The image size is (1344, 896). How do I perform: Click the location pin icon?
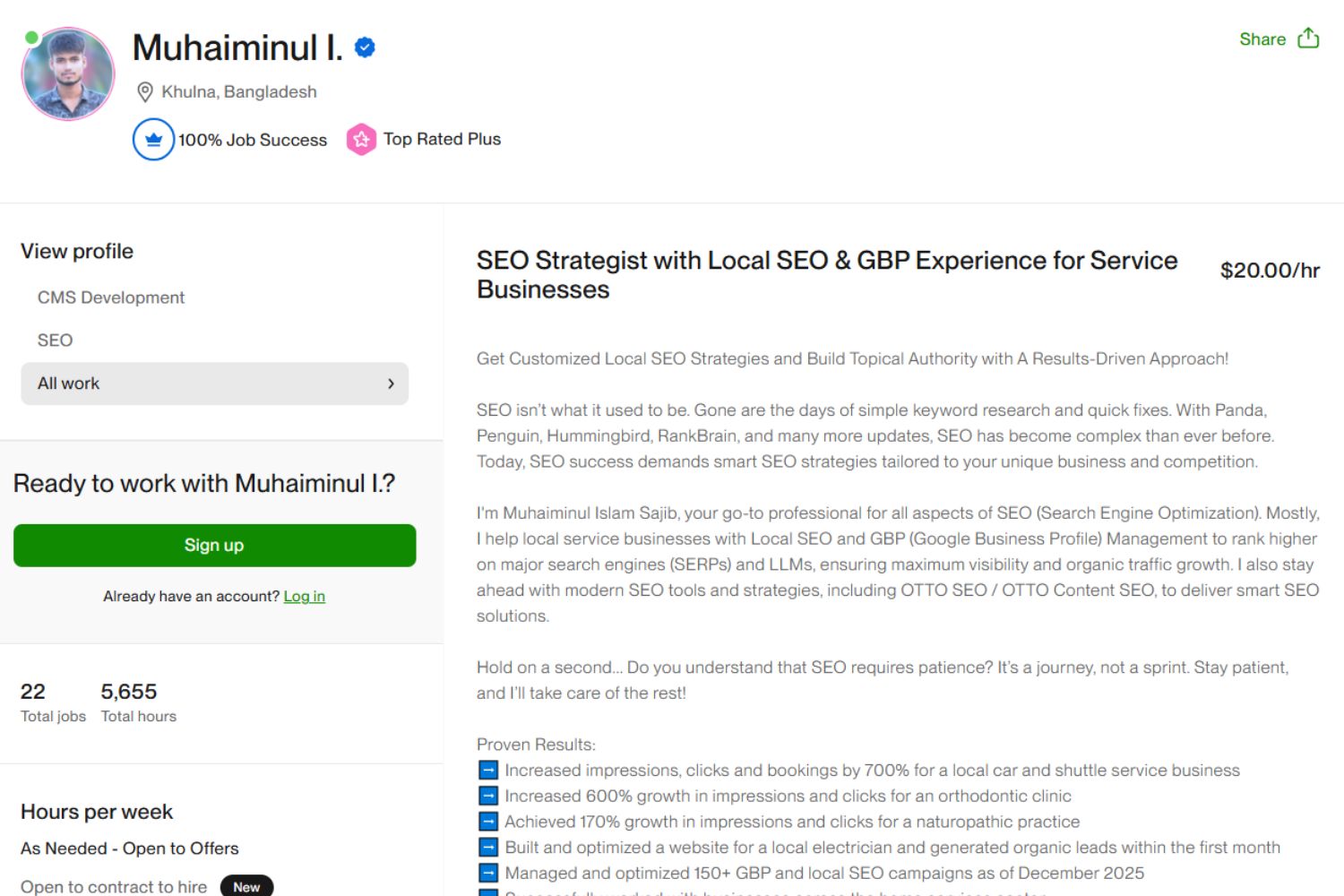pos(145,92)
